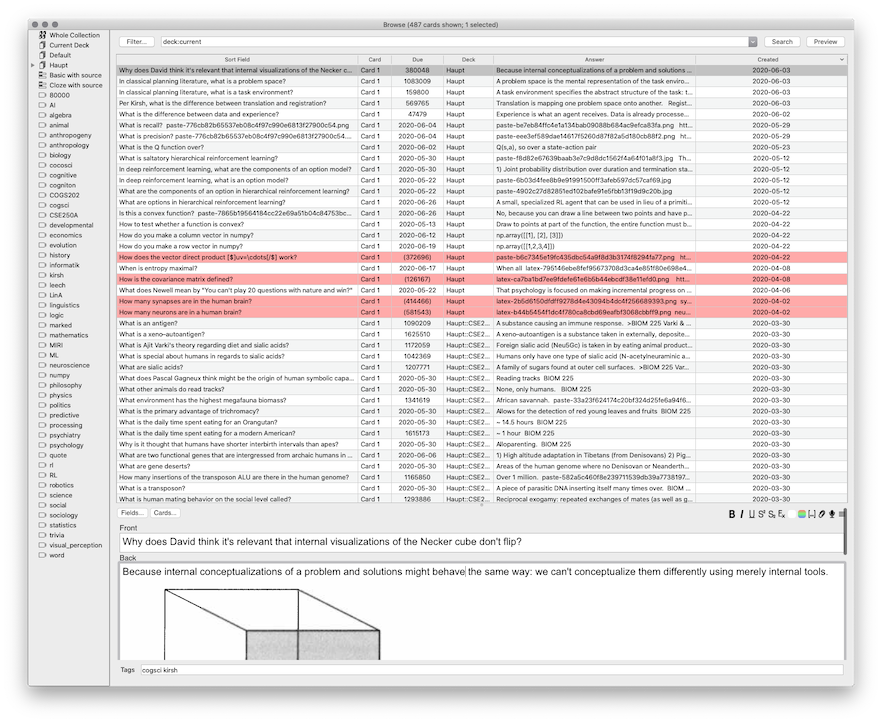This screenshot has height=723, width=882.
Task: Toggle underline text formatting
Action: pyautogui.click(x=752, y=514)
